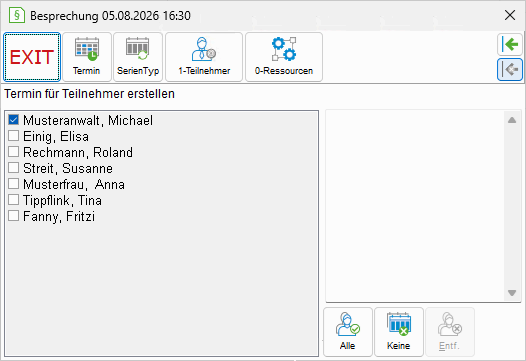This screenshot has height=361, width=526.
Task: Check the Fanny, Fritzi checkbox
Action: (x=13, y=216)
